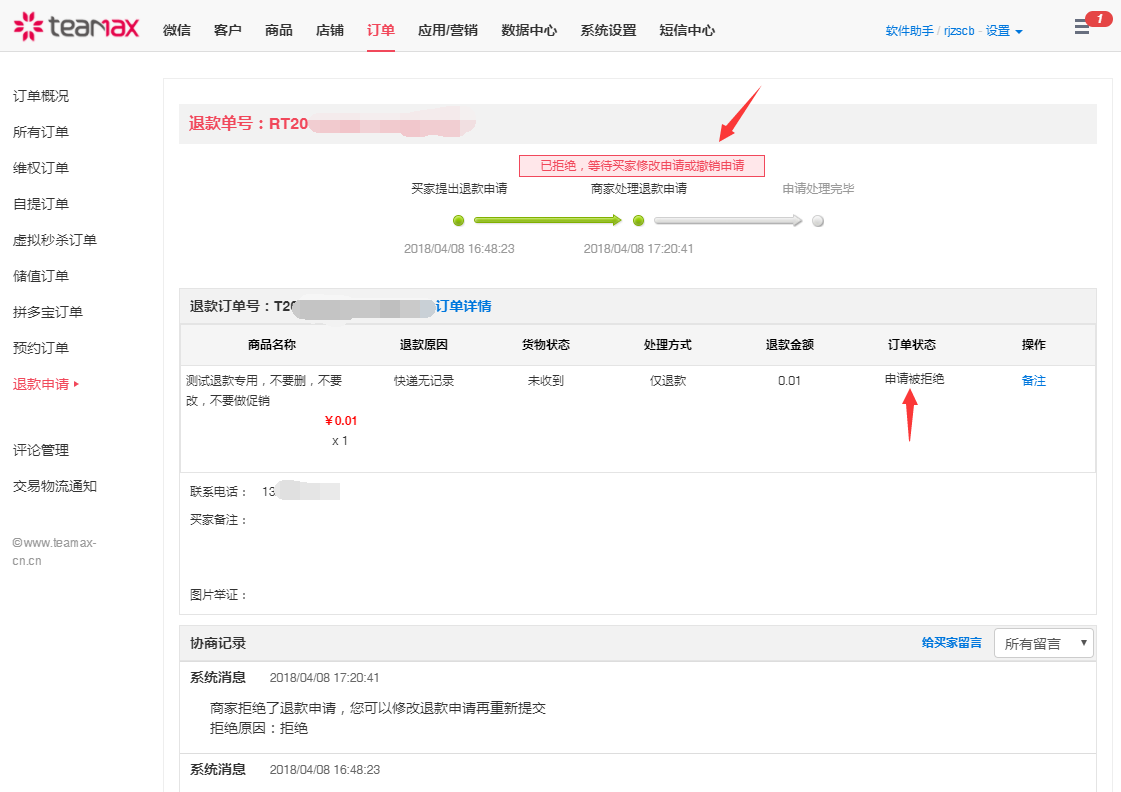Click the Teamax logo
The height and width of the screenshot is (792, 1121).
[76, 27]
